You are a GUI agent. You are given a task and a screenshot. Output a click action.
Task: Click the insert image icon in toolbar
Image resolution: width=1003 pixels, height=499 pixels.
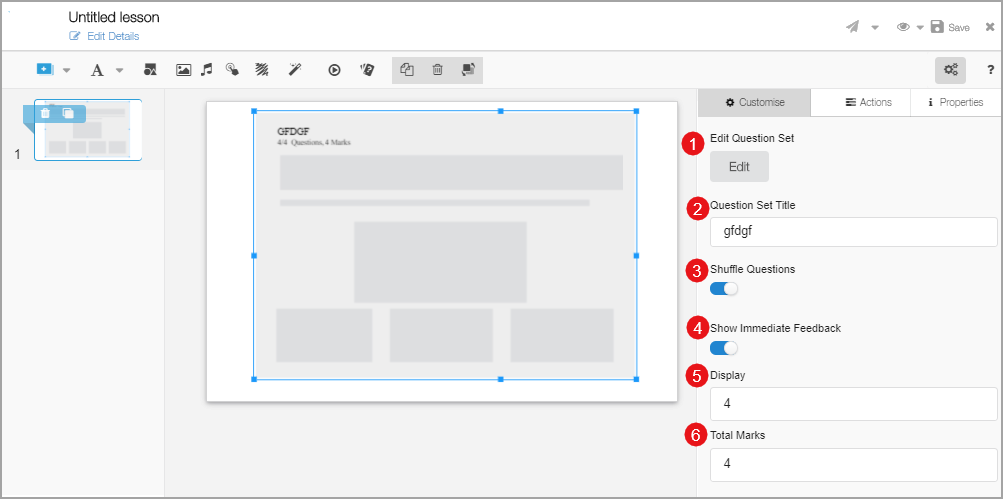pos(183,70)
